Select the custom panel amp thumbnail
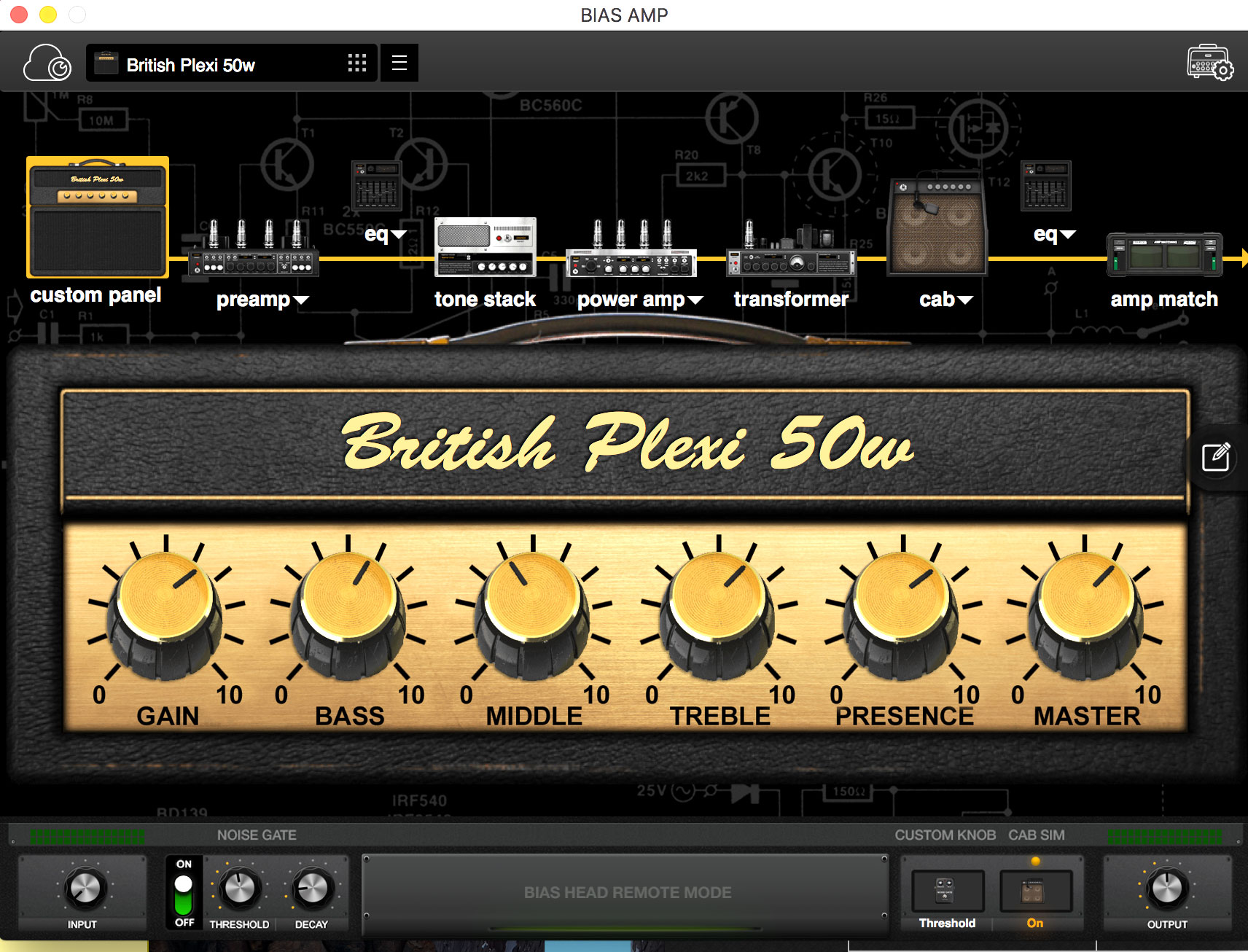The width and height of the screenshot is (1248, 952). tap(98, 217)
